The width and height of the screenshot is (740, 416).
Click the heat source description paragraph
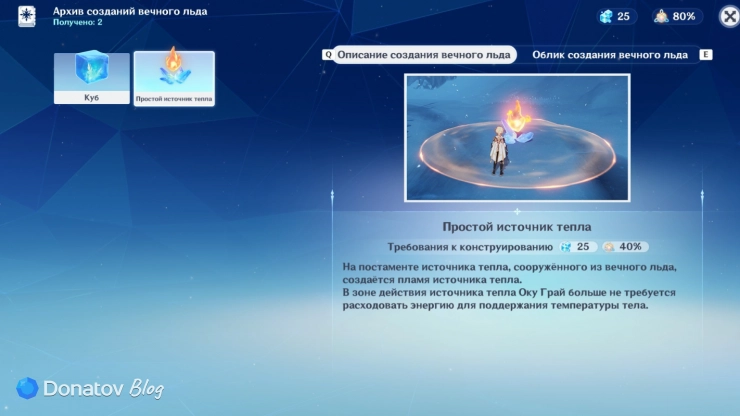[509, 286]
